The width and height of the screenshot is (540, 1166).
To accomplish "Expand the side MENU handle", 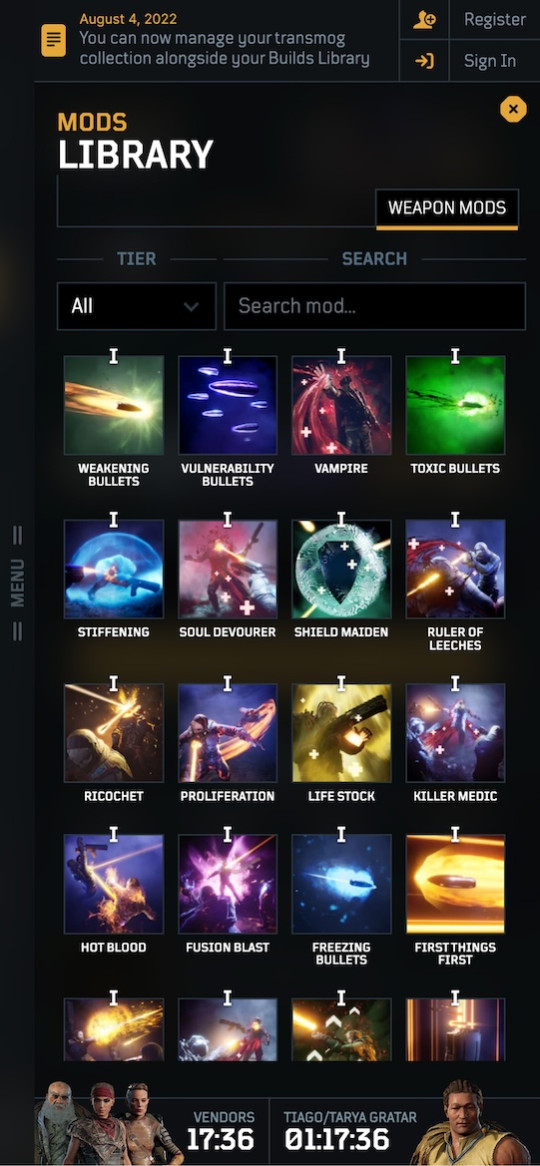I will tap(17, 583).
